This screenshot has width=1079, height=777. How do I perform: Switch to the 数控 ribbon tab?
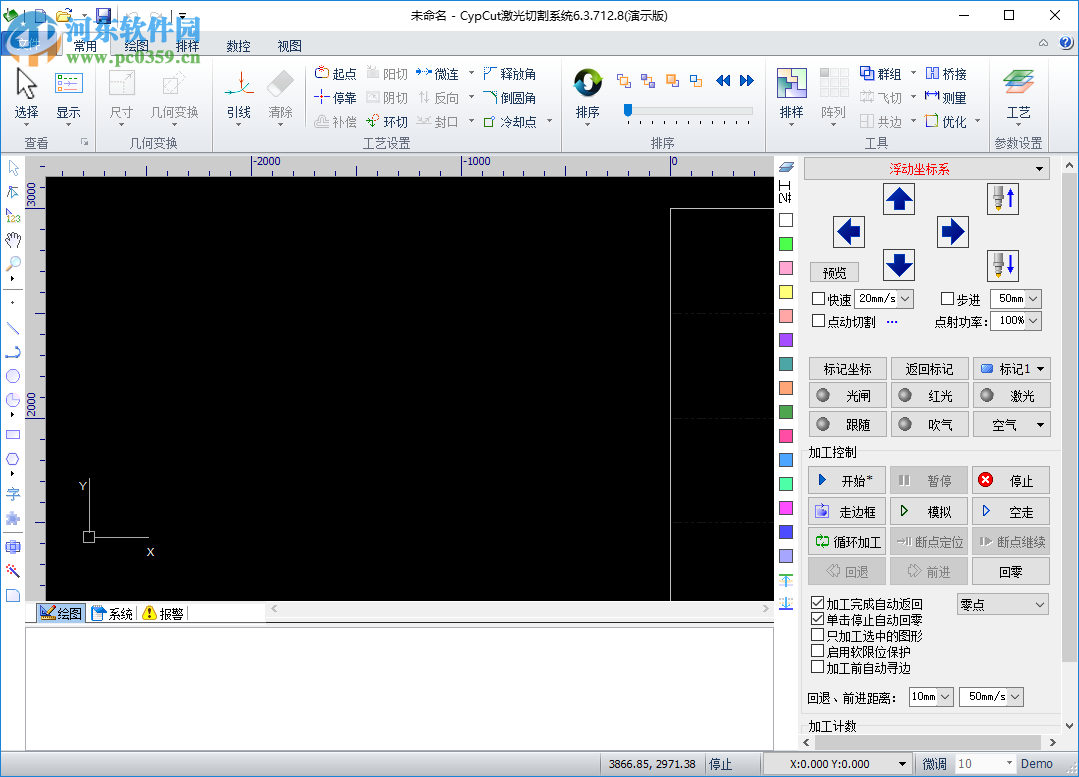(237, 45)
